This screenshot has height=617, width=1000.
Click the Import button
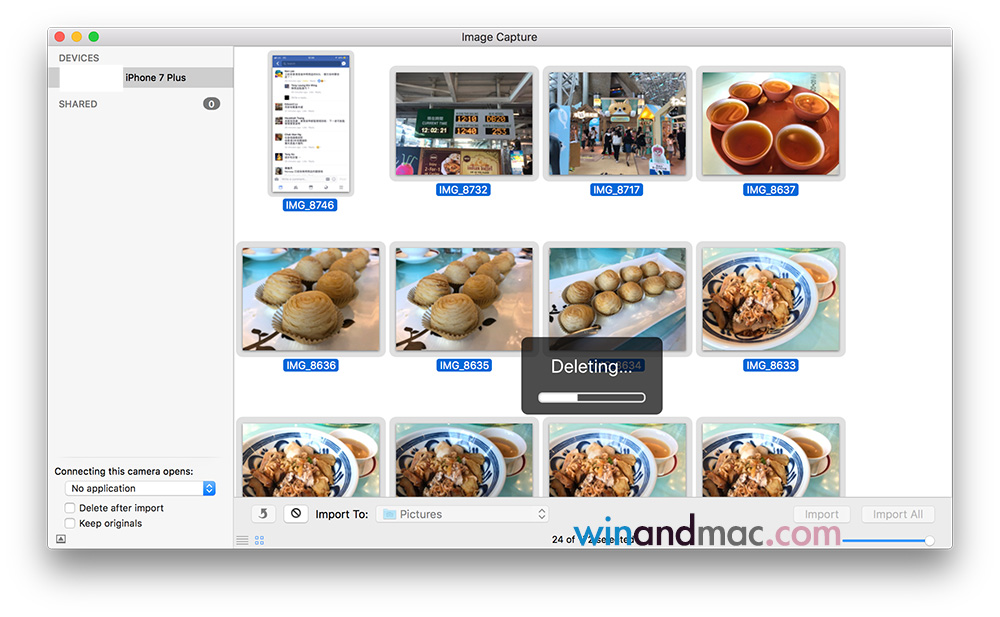821,514
